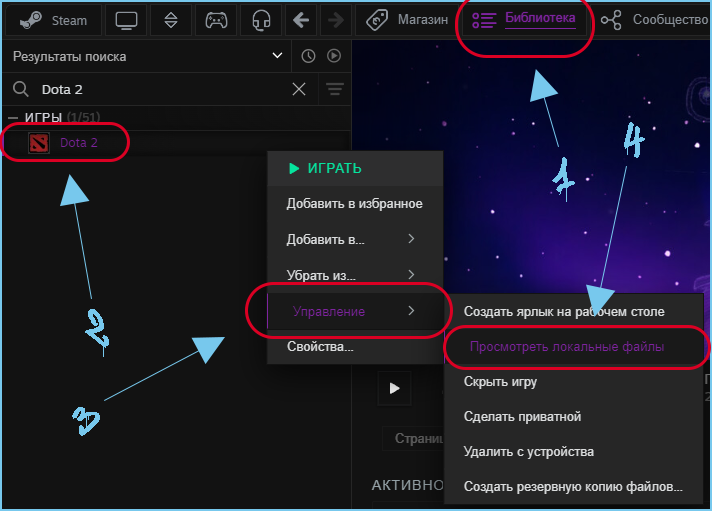
Task: Show recent games clock icon
Action: 308,56
